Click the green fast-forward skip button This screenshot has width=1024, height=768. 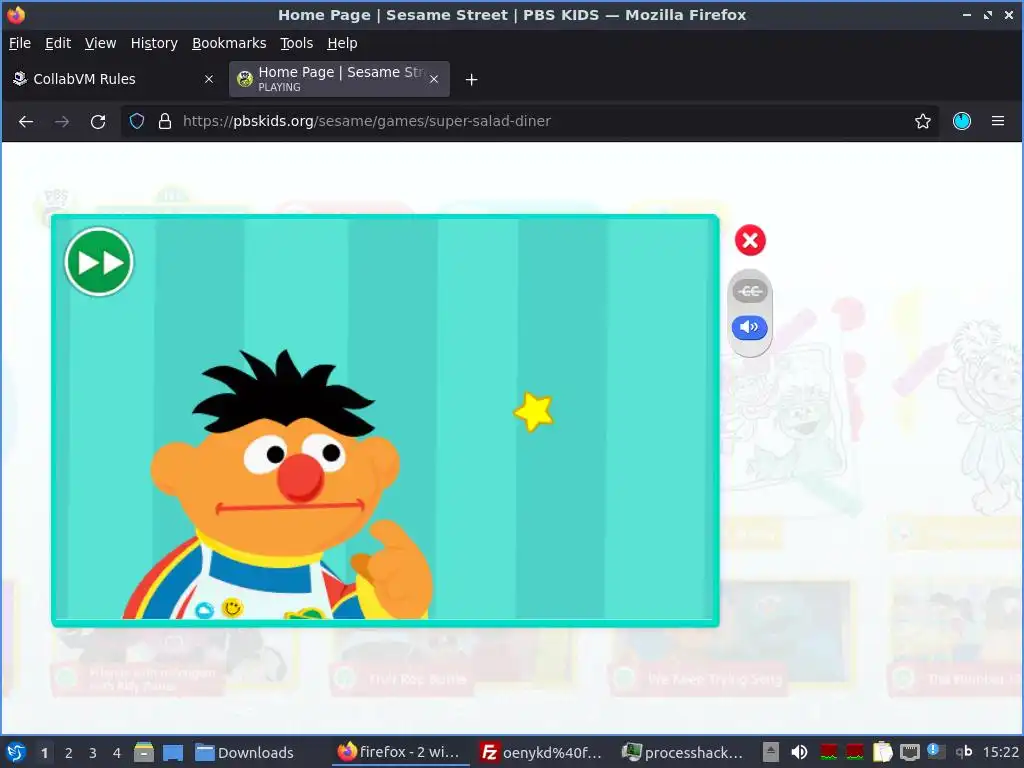coord(99,262)
